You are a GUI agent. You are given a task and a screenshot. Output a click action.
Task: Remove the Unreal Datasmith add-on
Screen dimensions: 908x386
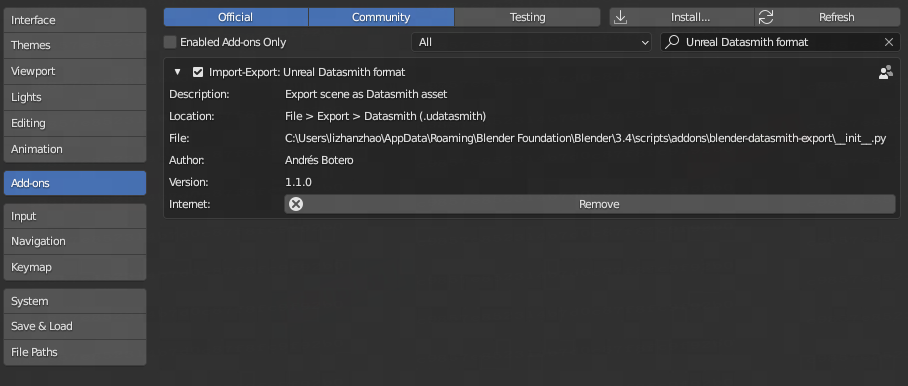[x=590, y=204]
